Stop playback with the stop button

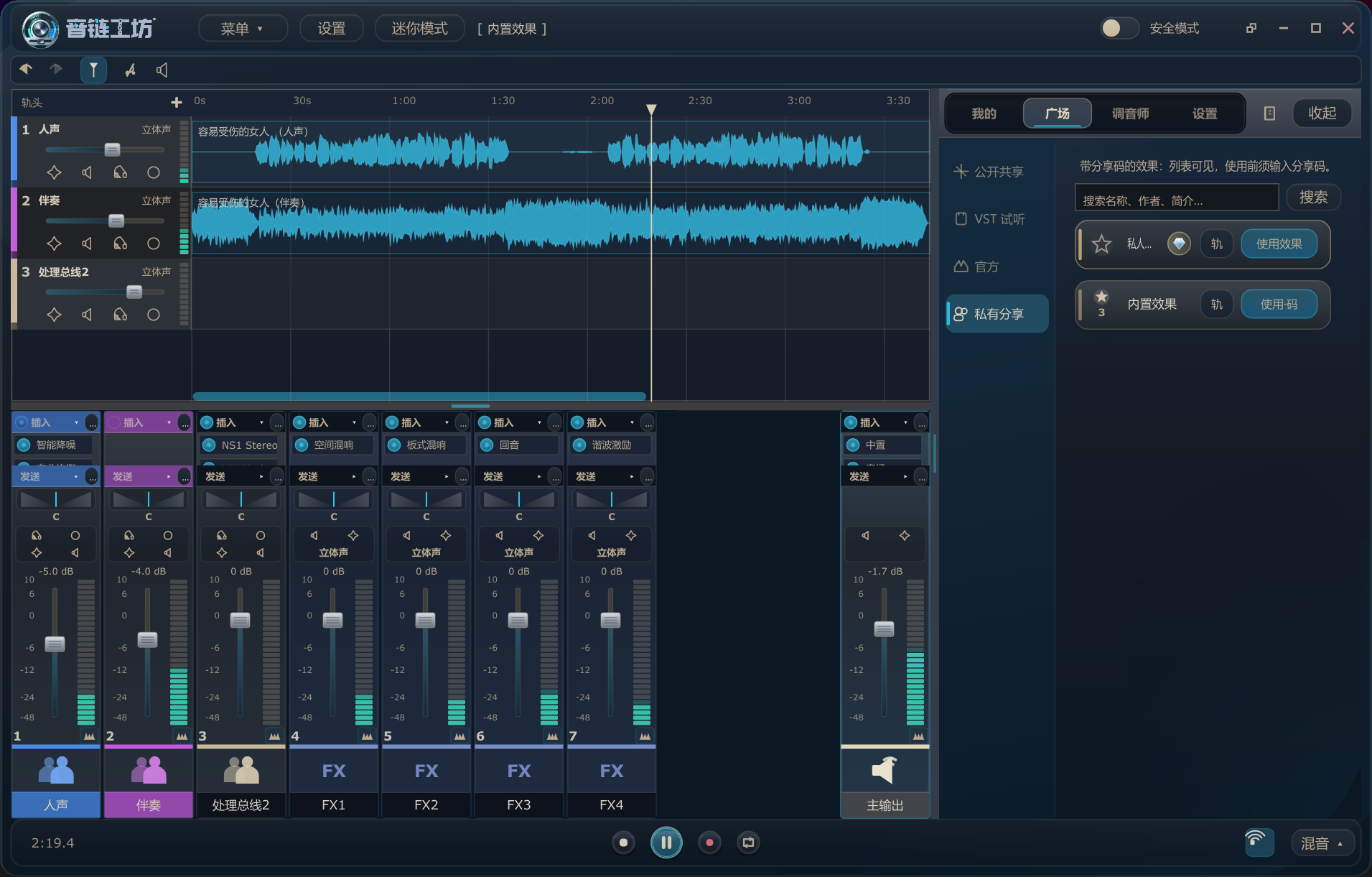pos(623,843)
